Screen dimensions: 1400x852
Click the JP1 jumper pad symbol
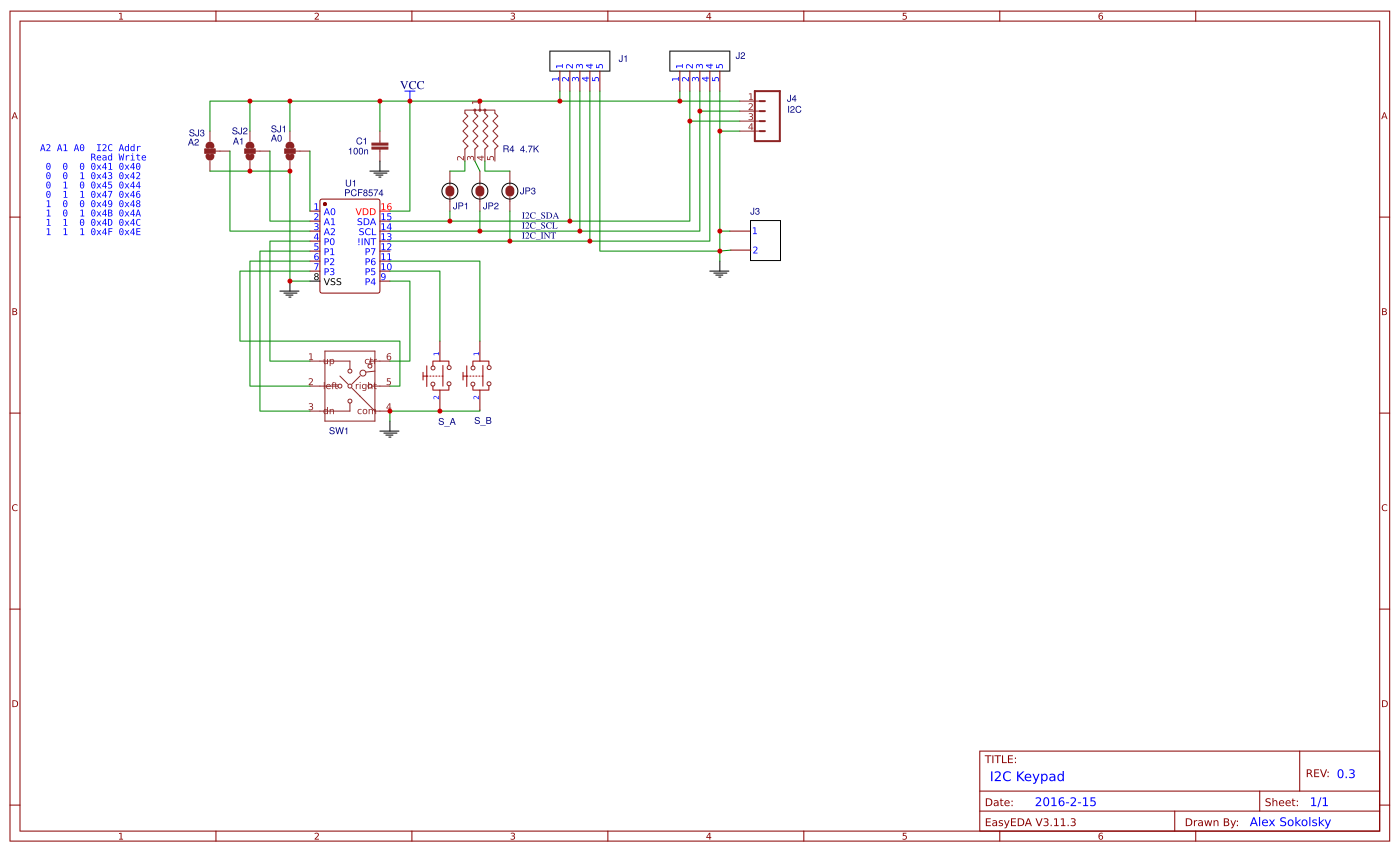[451, 189]
